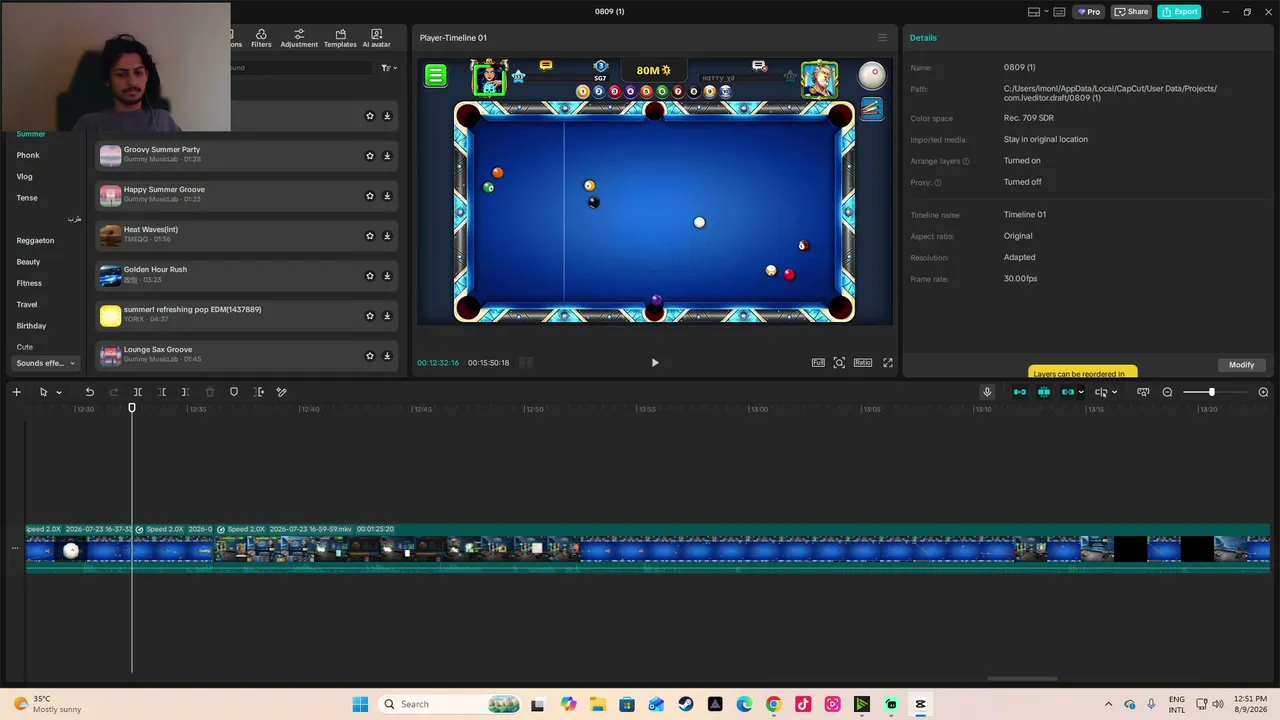Download the Lounge Sax Groove track

coord(387,356)
